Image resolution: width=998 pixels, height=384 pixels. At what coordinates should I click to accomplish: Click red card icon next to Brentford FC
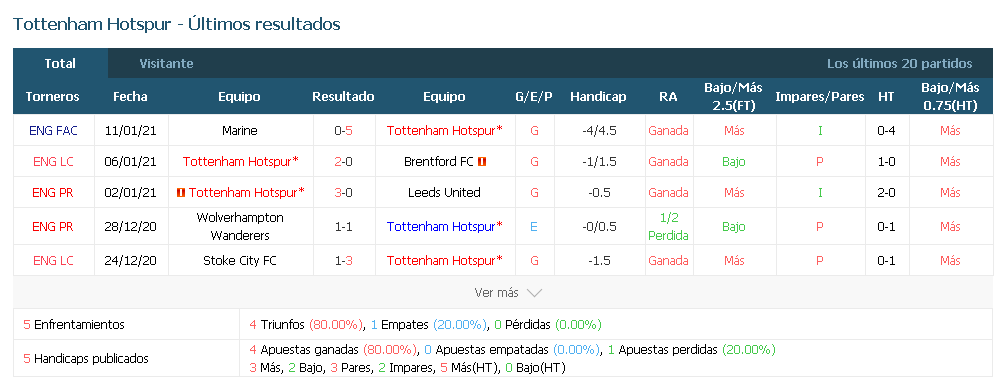tap(482, 162)
